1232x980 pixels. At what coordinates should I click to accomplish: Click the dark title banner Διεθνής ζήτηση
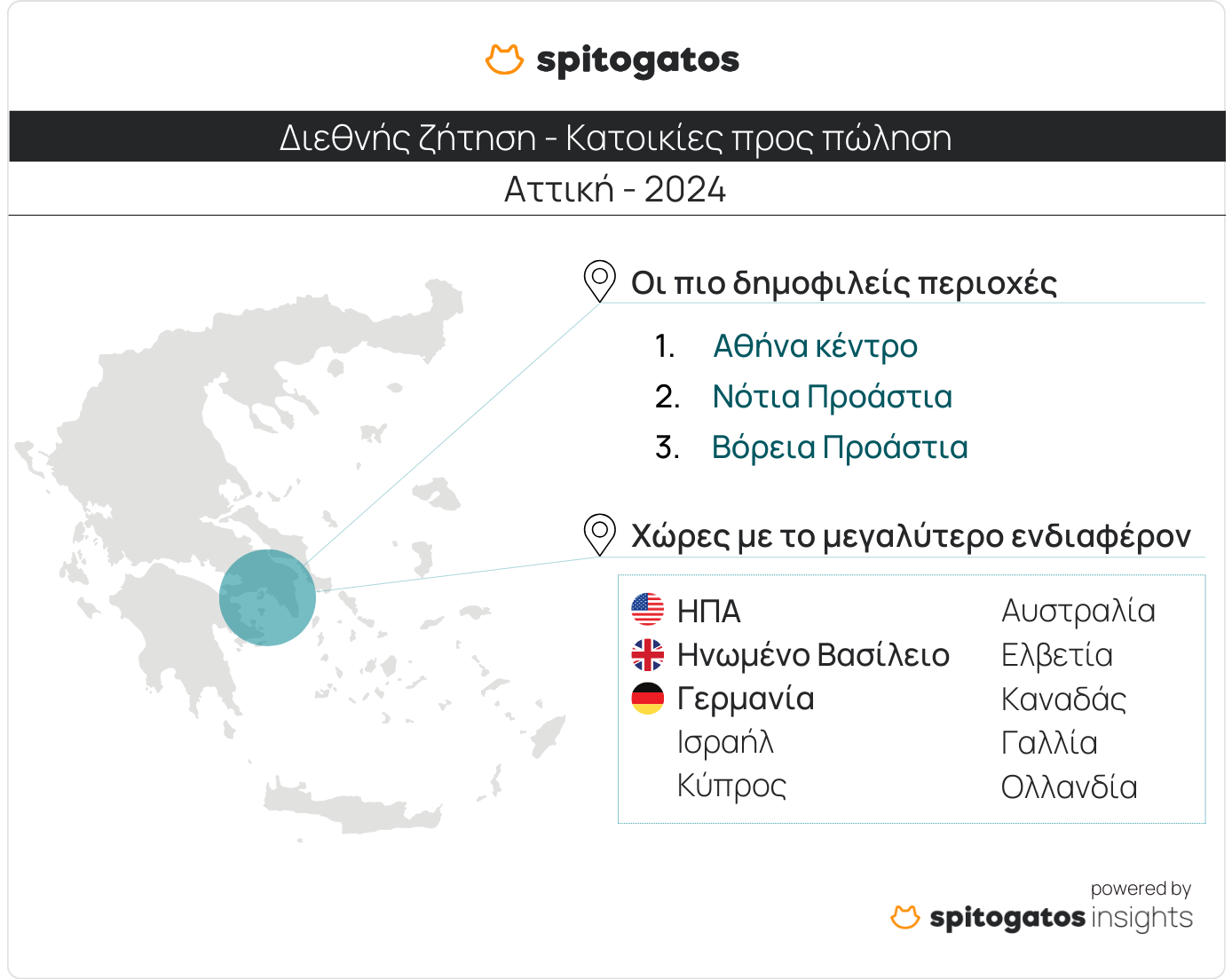(616, 138)
